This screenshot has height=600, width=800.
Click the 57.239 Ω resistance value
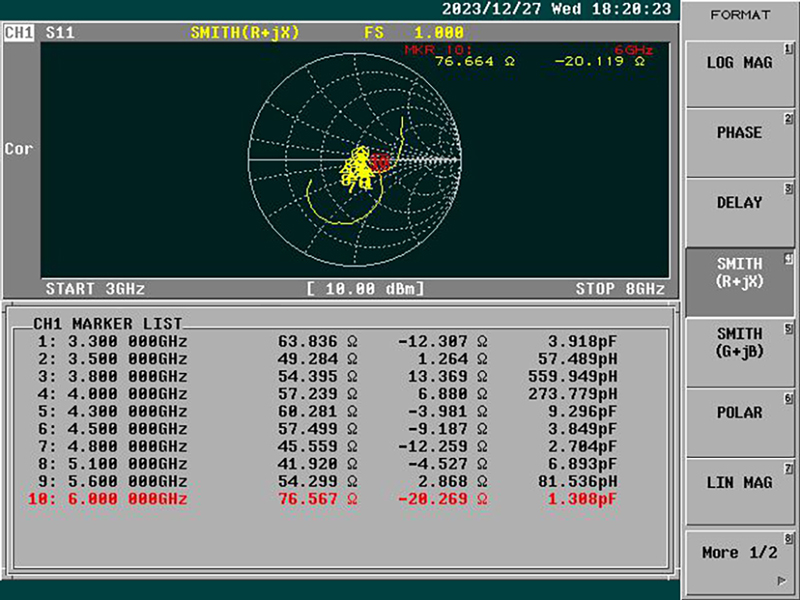click(x=318, y=394)
